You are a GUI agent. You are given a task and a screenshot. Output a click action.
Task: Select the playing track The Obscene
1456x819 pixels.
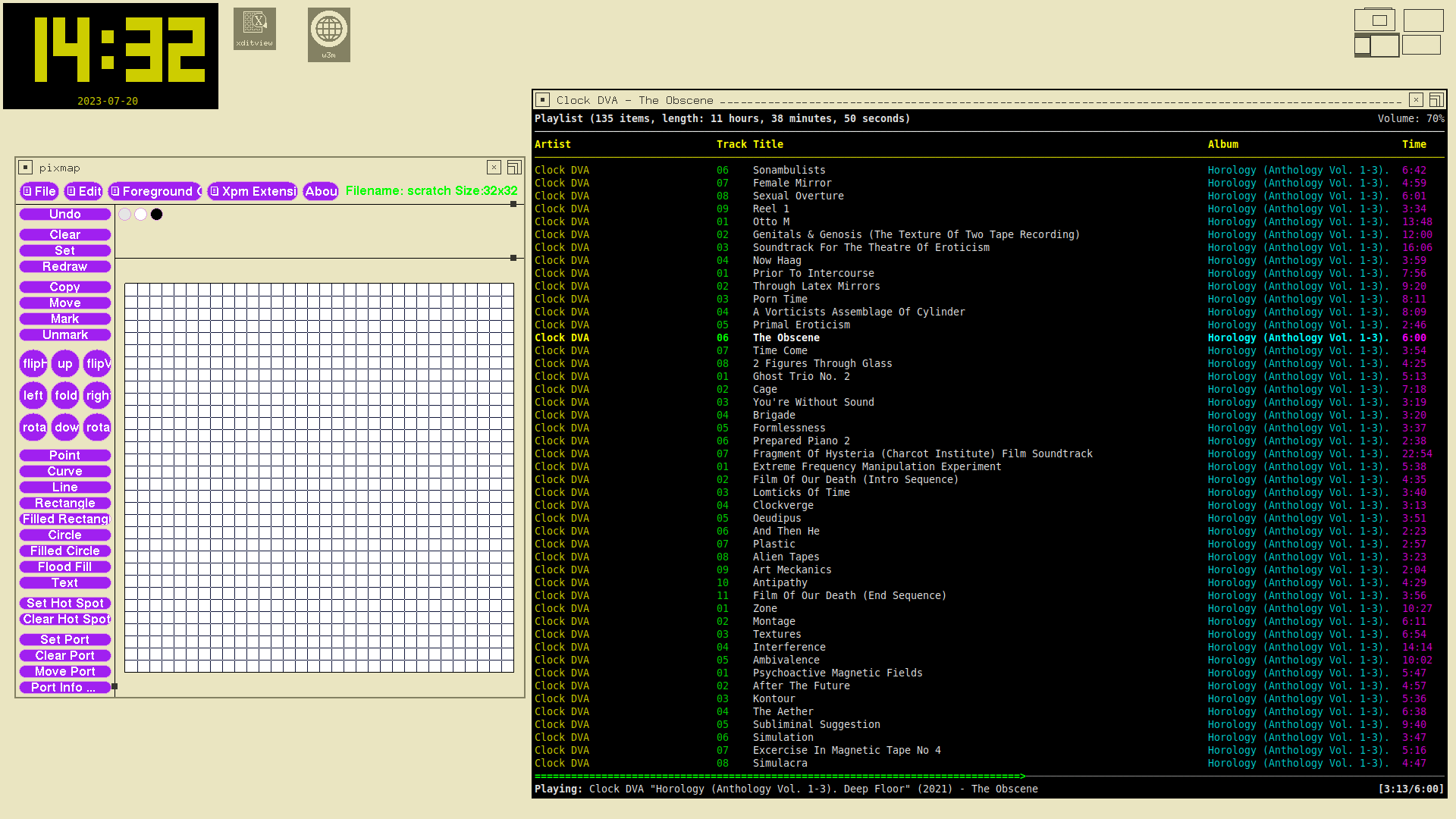[990, 338]
